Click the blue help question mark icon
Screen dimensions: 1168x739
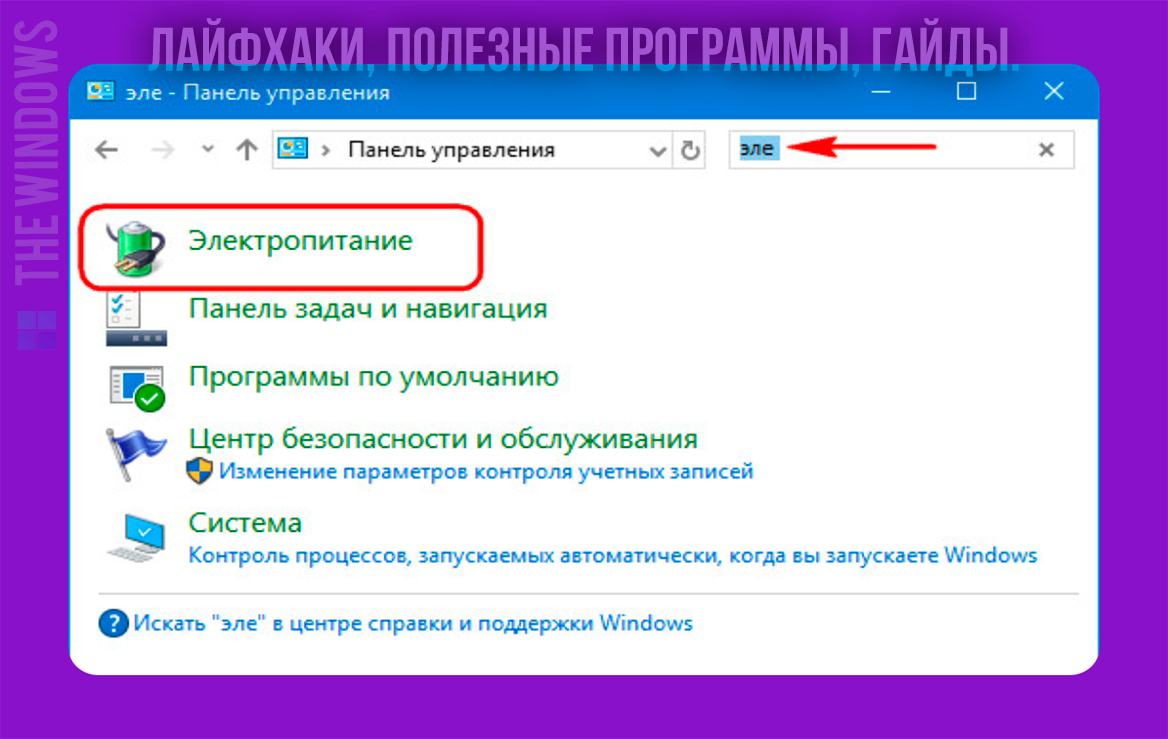(113, 623)
